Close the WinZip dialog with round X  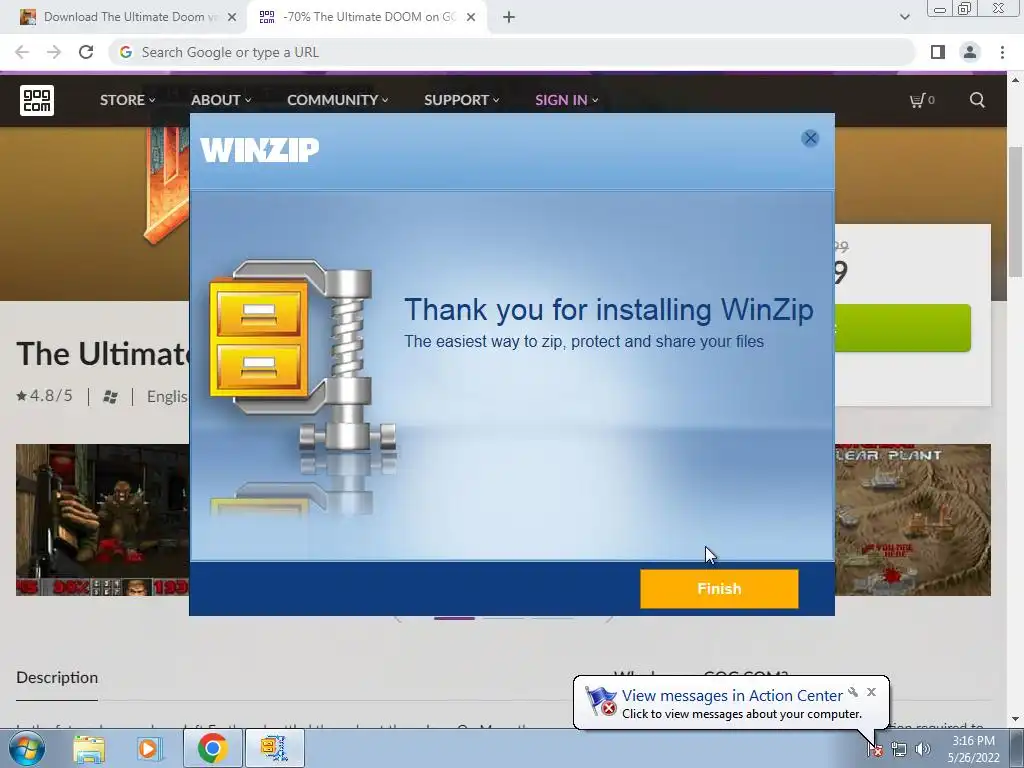[810, 138]
